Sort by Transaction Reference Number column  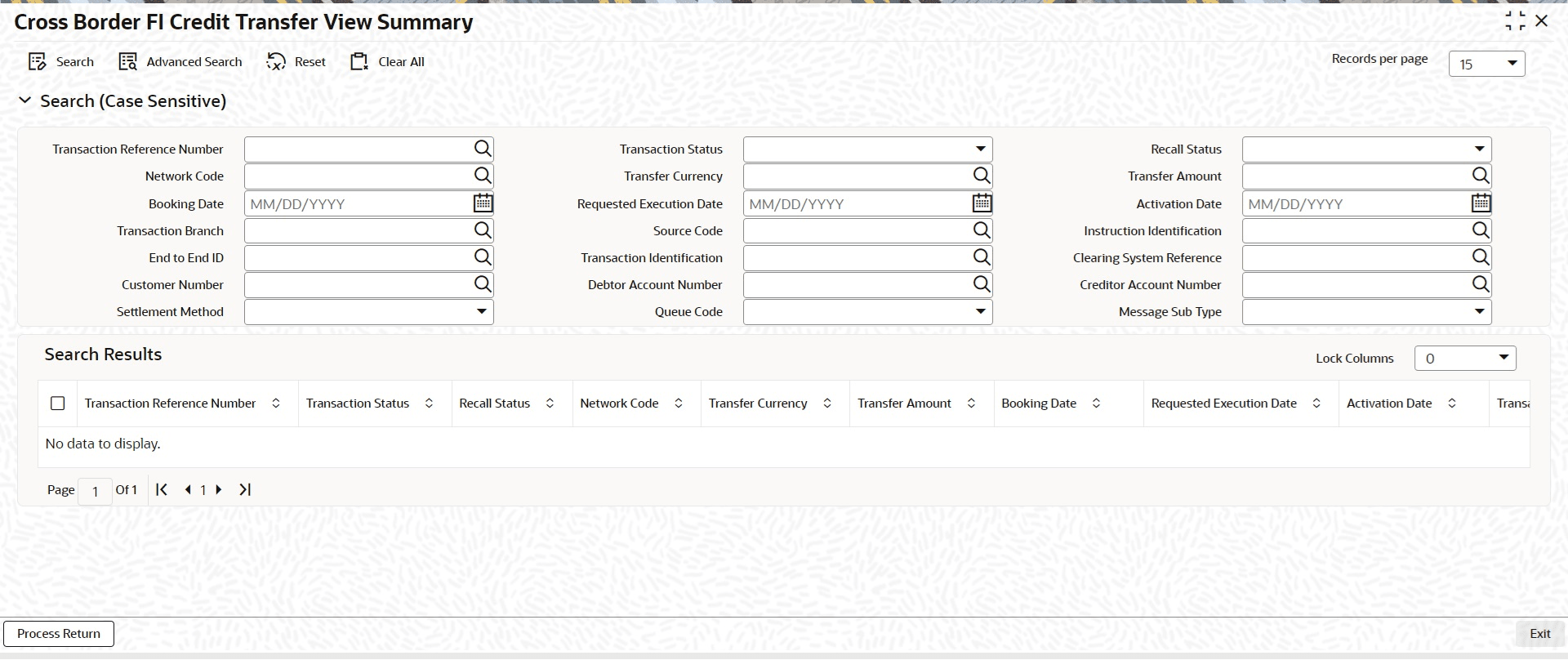click(276, 404)
